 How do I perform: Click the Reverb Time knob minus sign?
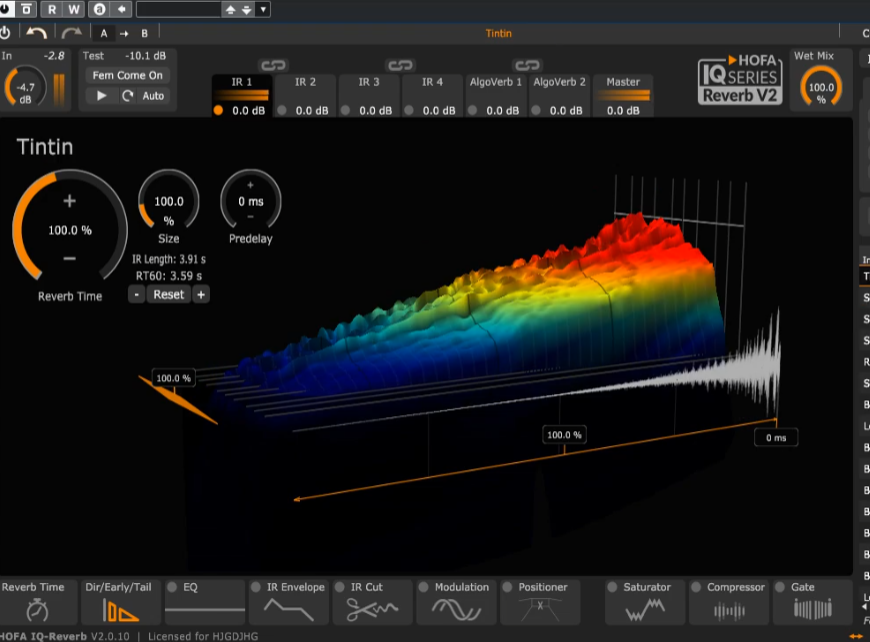click(69, 259)
